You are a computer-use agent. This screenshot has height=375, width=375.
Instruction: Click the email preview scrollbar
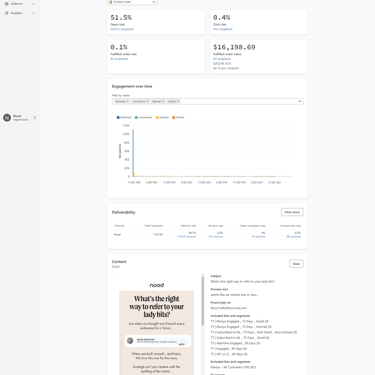tap(202, 301)
